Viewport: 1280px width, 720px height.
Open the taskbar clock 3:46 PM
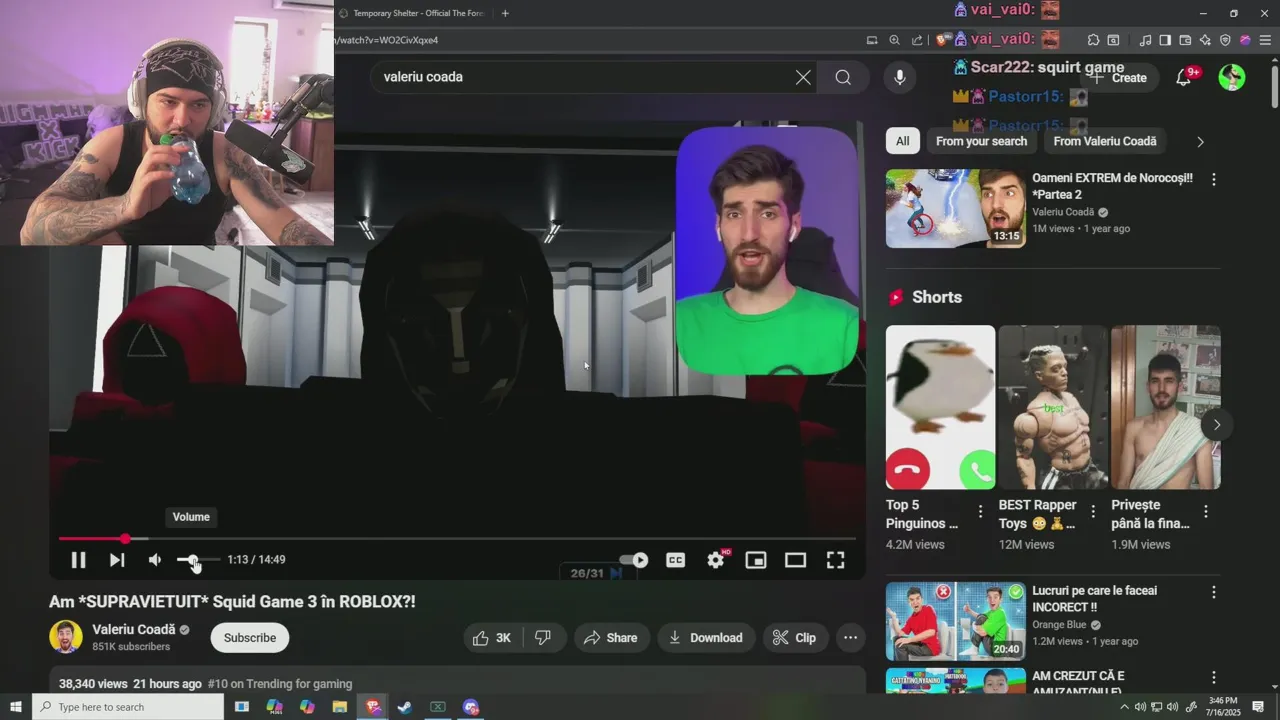coord(1223,707)
